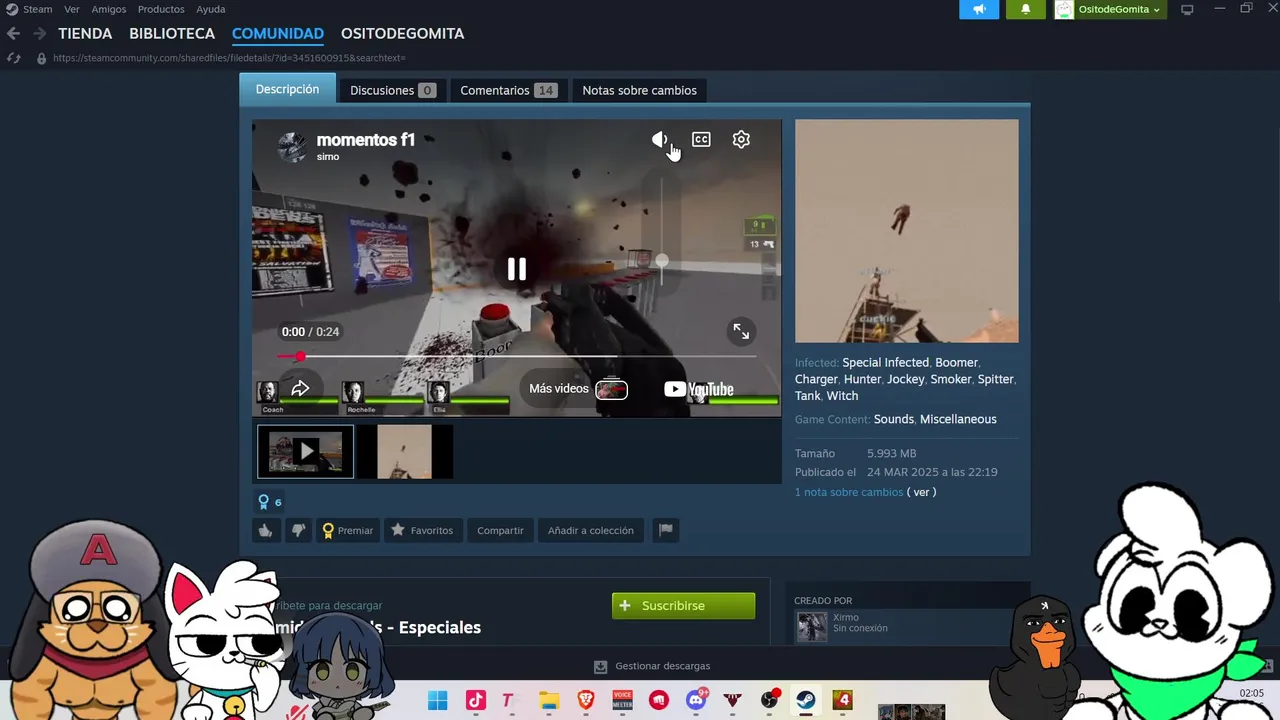Rate the item thumbs up
The width and height of the screenshot is (1280, 720).
point(265,530)
